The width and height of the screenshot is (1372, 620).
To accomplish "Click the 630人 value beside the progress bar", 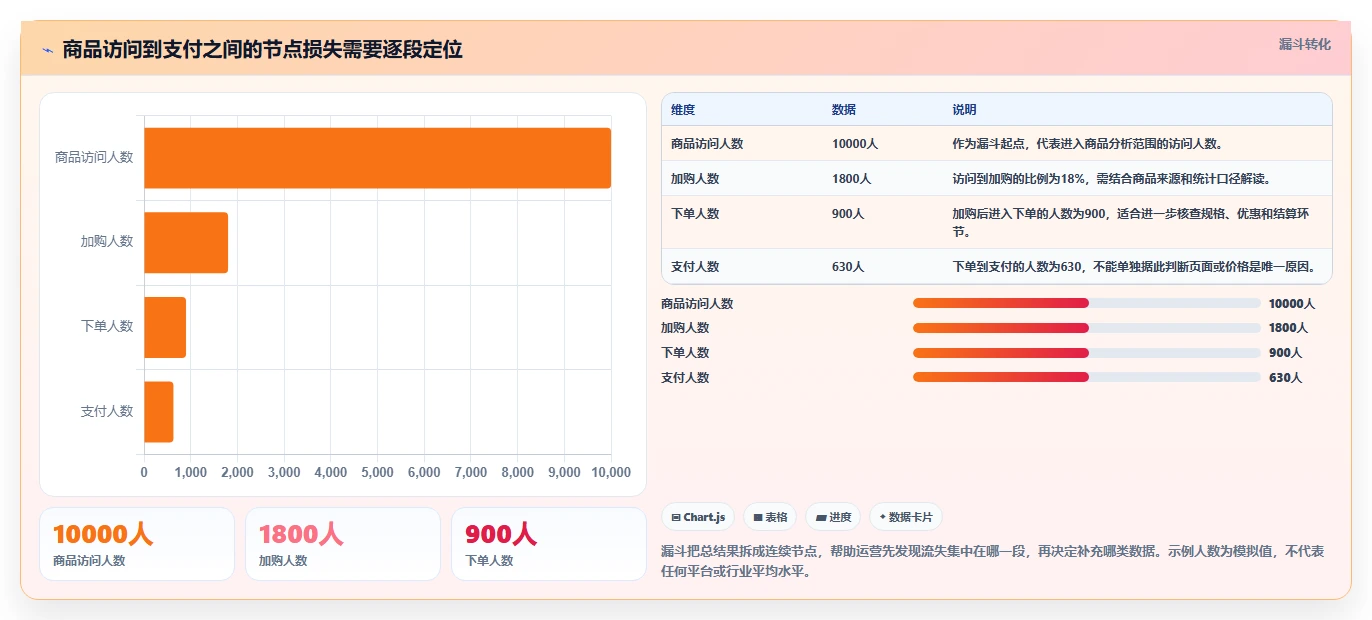I will point(1285,377).
